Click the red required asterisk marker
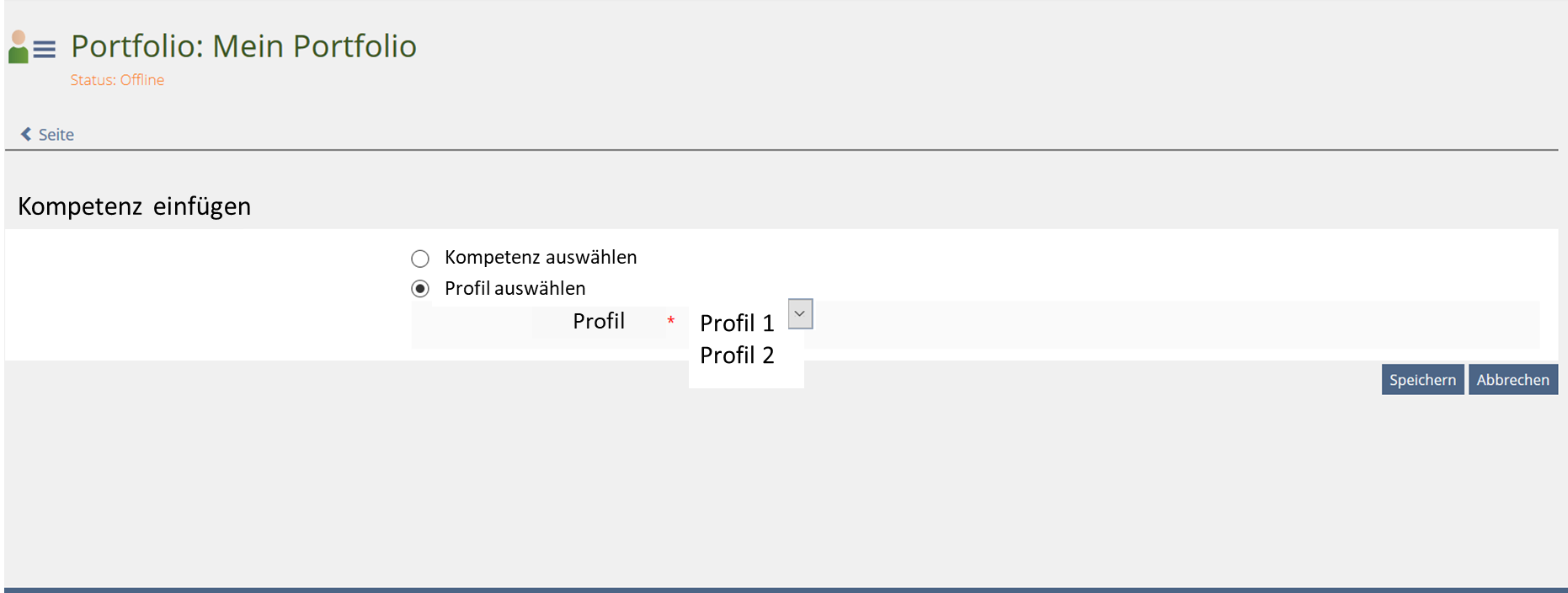 point(670,321)
